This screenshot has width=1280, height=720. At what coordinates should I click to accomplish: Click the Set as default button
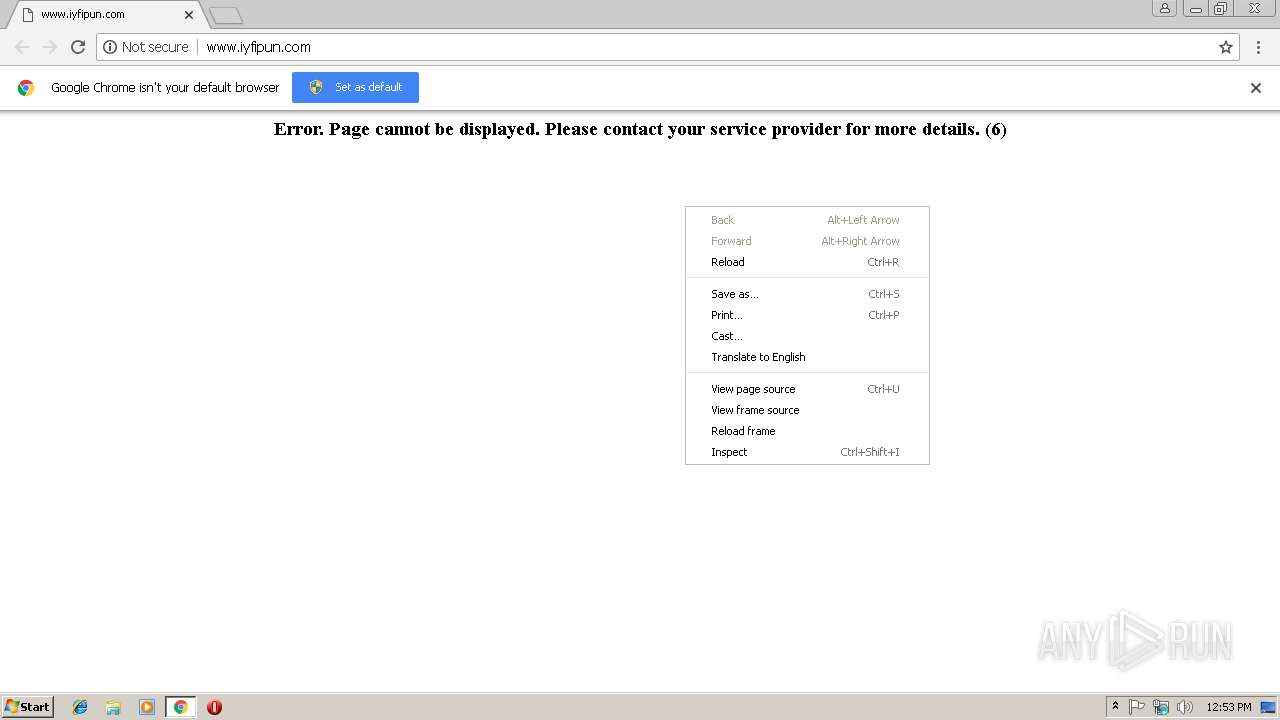[x=355, y=87]
